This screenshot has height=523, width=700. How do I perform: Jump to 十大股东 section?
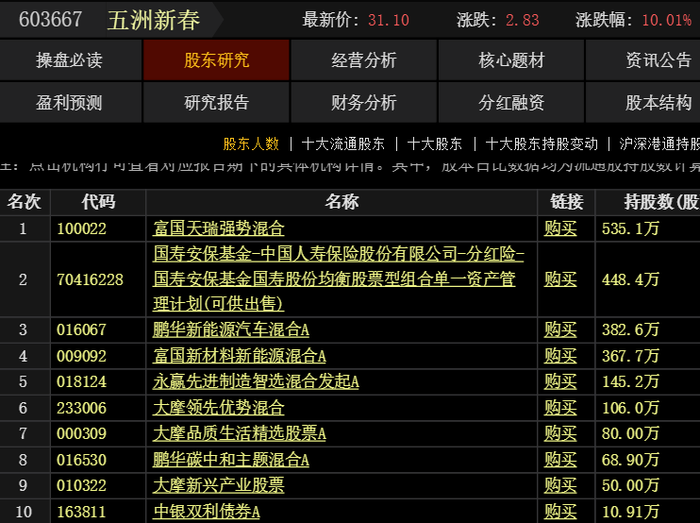435,144
